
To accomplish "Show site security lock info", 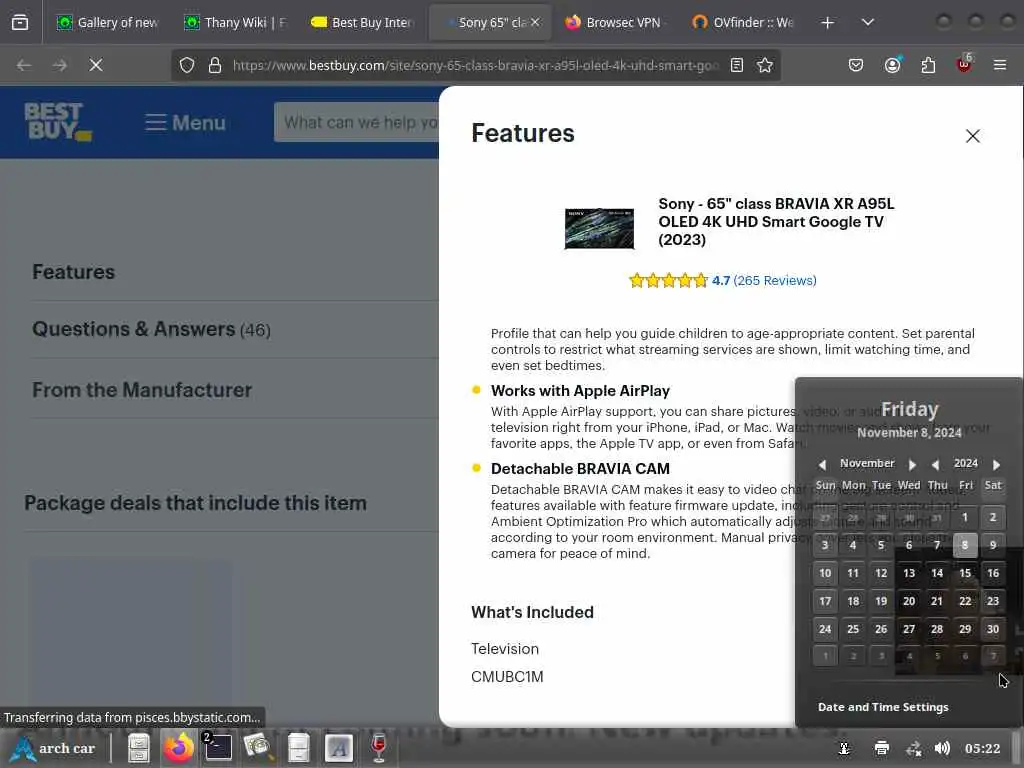I will [x=215, y=65].
